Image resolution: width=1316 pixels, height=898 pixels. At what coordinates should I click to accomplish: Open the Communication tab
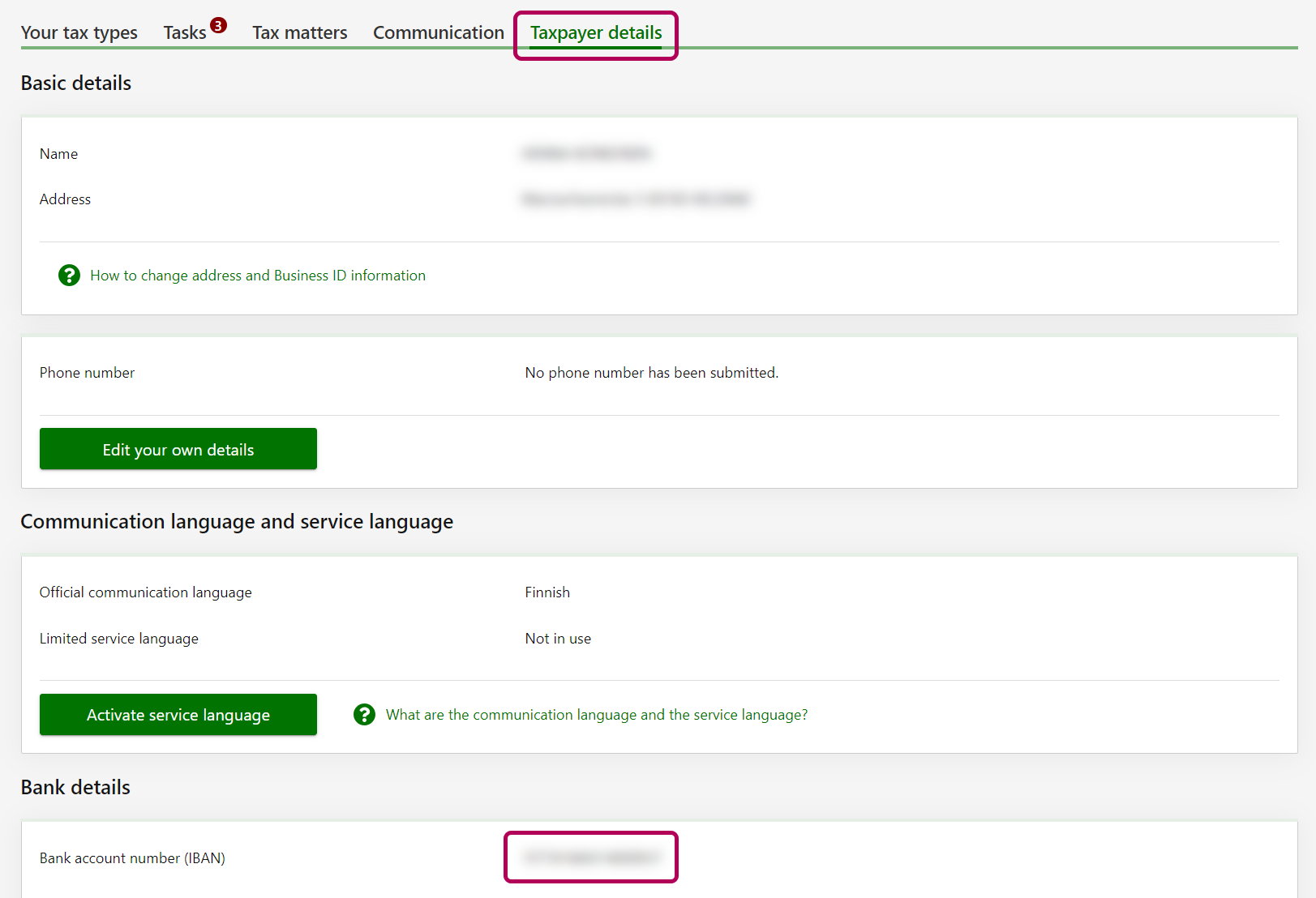tap(438, 32)
